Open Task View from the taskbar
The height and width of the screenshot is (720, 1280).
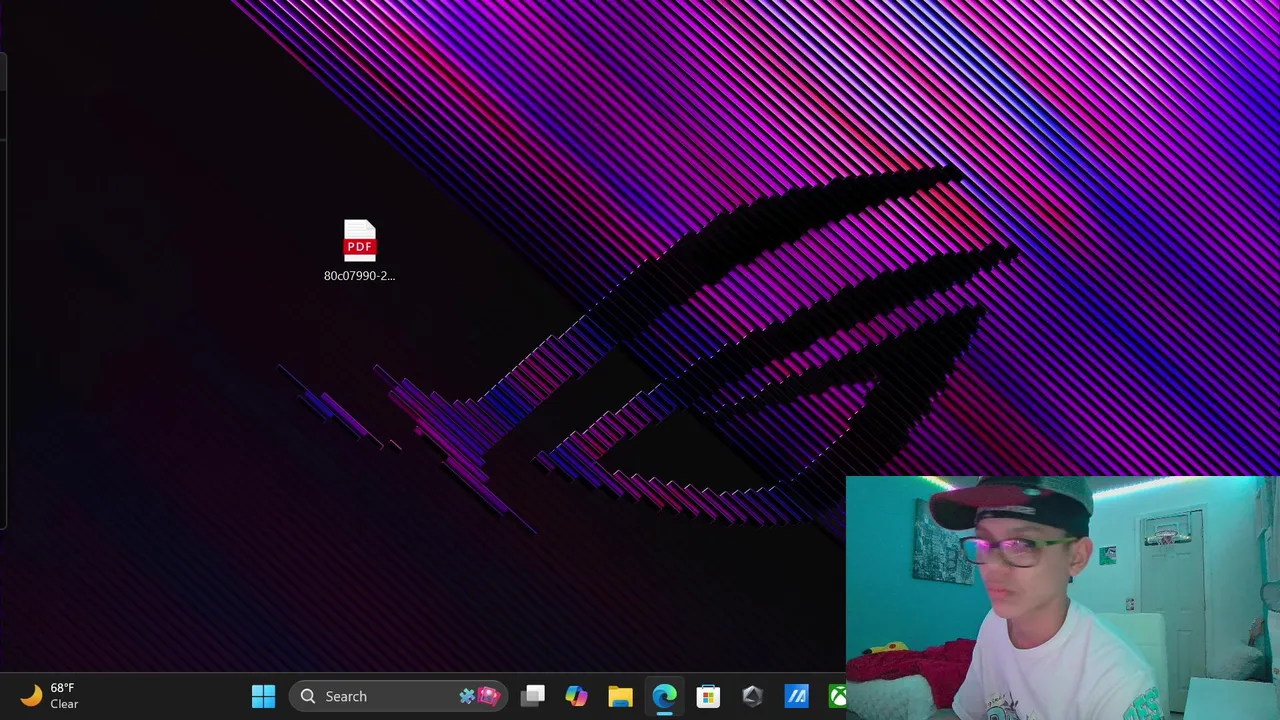[x=533, y=696]
